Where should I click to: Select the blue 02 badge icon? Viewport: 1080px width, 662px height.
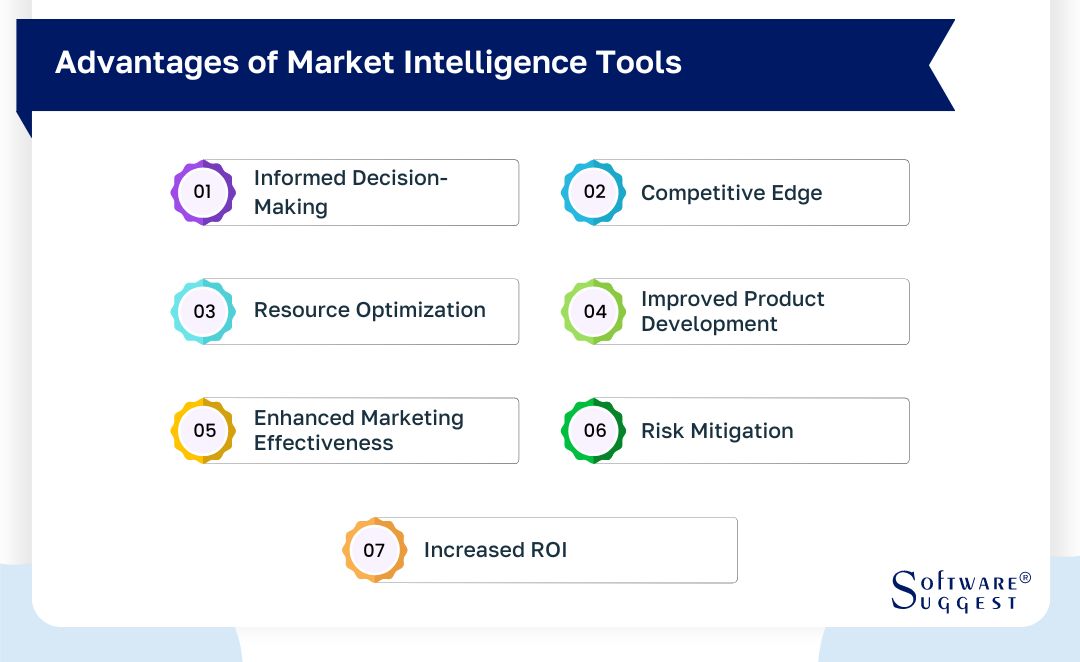pos(594,192)
